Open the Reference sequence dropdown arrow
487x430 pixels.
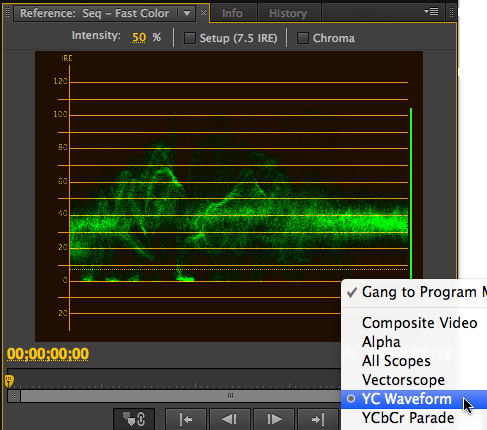click(187, 14)
